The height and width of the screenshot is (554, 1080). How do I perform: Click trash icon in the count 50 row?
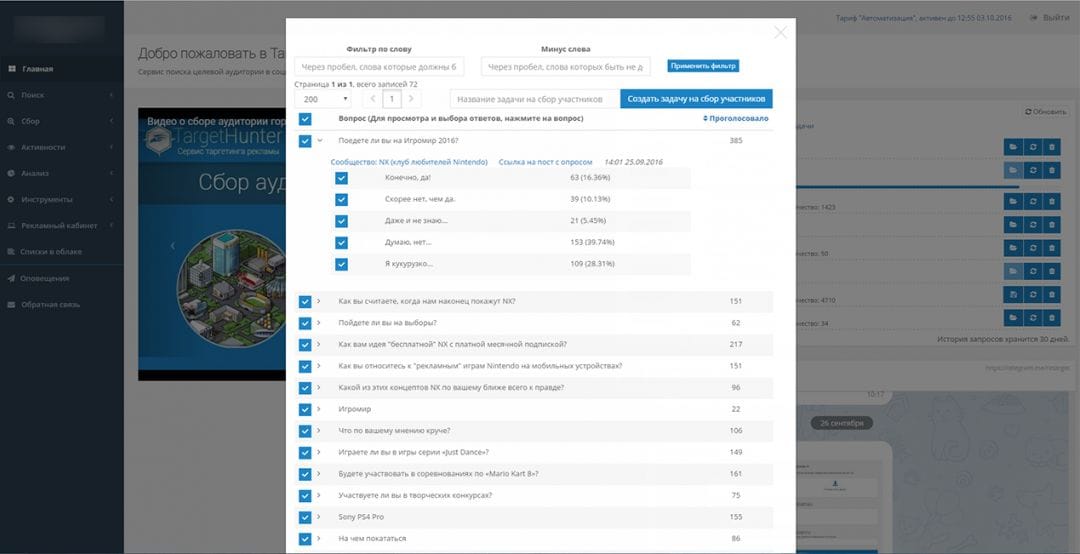1051,248
